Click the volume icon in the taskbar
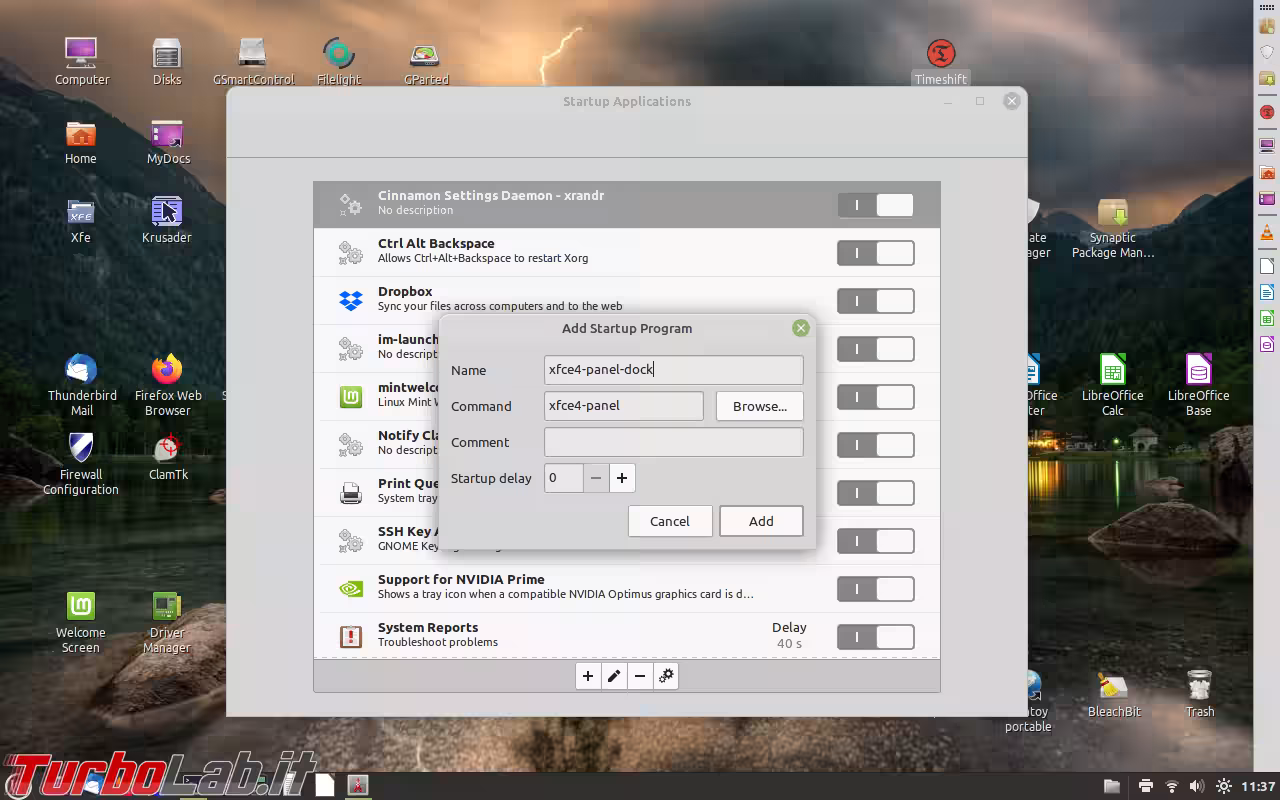The width and height of the screenshot is (1280, 800). coord(1196,785)
